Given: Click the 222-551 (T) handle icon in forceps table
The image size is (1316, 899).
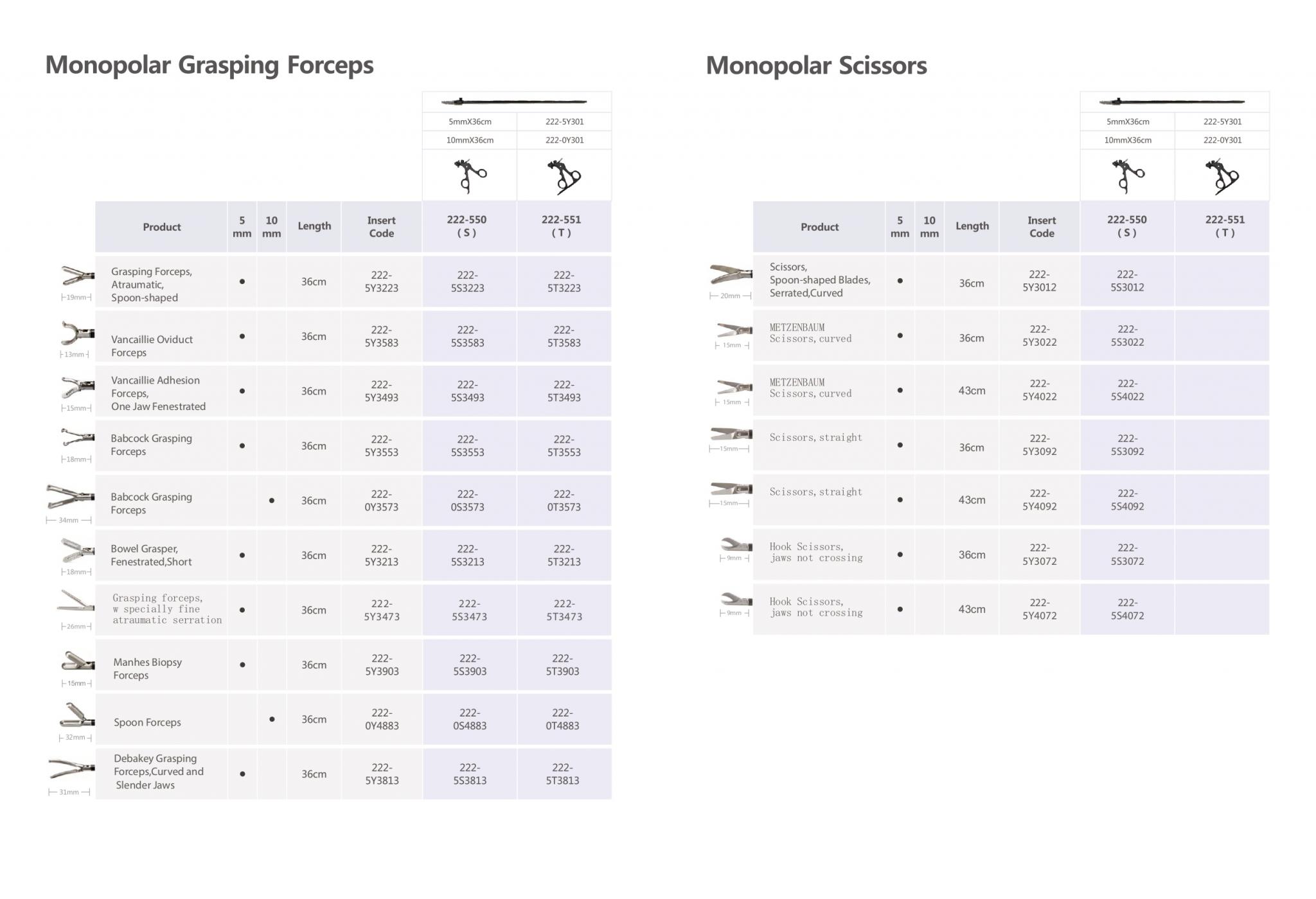Looking at the screenshot, I should pyautogui.click(x=564, y=176).
